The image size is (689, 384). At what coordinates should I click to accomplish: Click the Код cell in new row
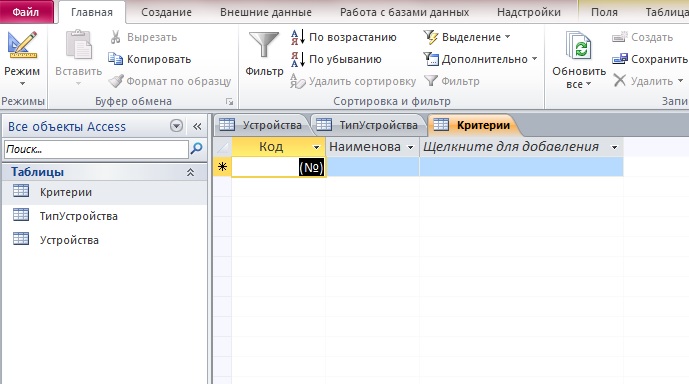point(278,167)
